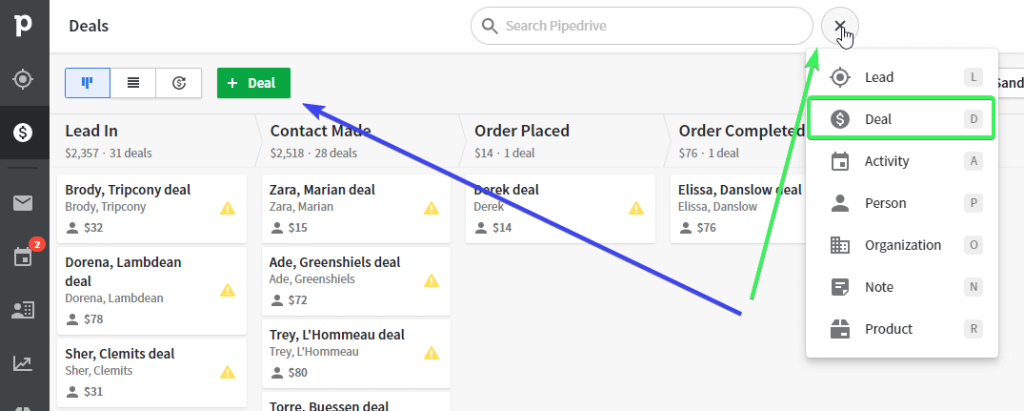This screenshot has height=411, width=1024.
Task: Pick Product from the quick add menu
Action: (x=888, y=329)
